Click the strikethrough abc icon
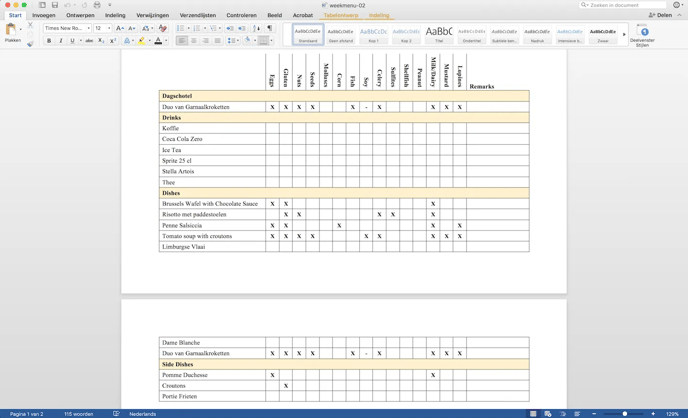This screenshot has height=418, width=688. 88,41
